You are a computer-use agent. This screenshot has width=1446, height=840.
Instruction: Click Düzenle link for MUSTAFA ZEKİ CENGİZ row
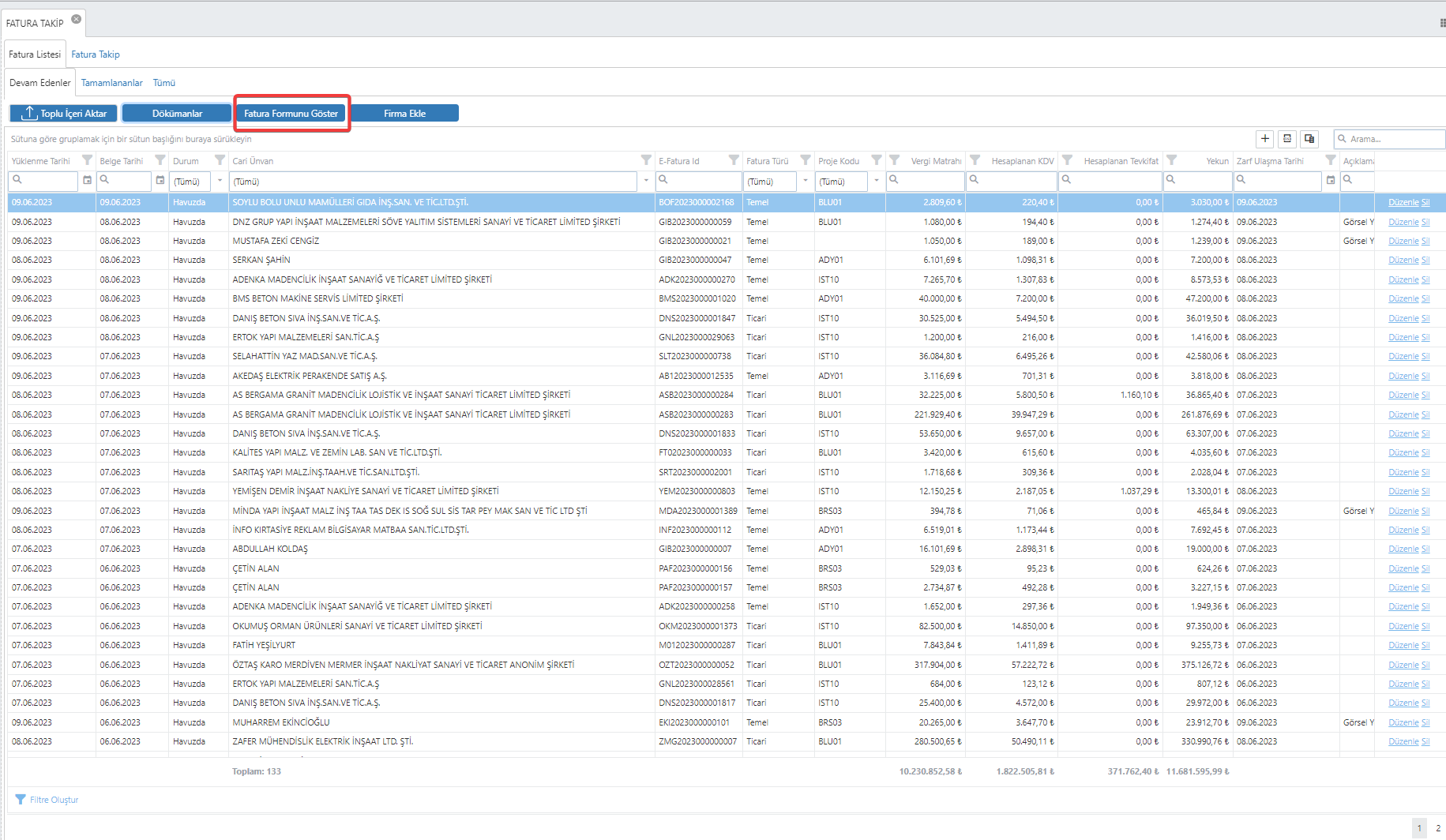[x=1403, y=241]
